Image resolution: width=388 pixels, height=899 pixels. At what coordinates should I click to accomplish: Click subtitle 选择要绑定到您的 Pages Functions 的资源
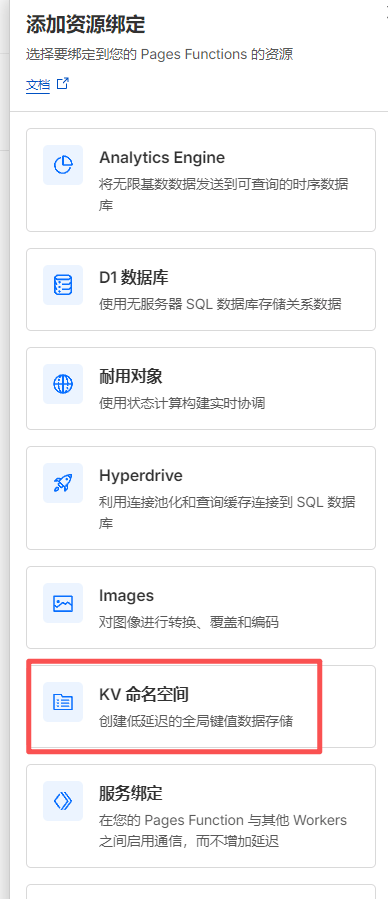coord(159,55)
